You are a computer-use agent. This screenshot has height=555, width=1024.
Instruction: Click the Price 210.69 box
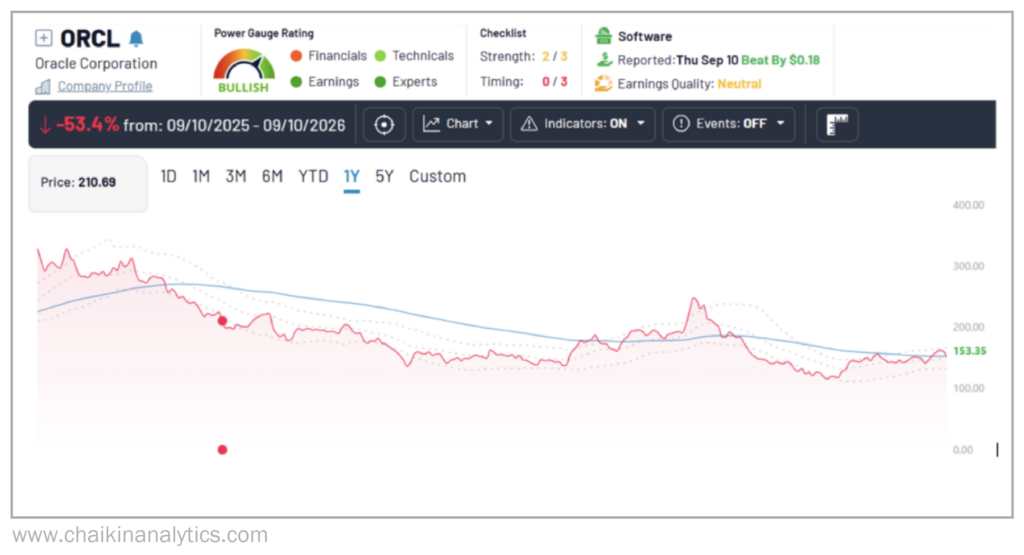[x=88, y=183]
